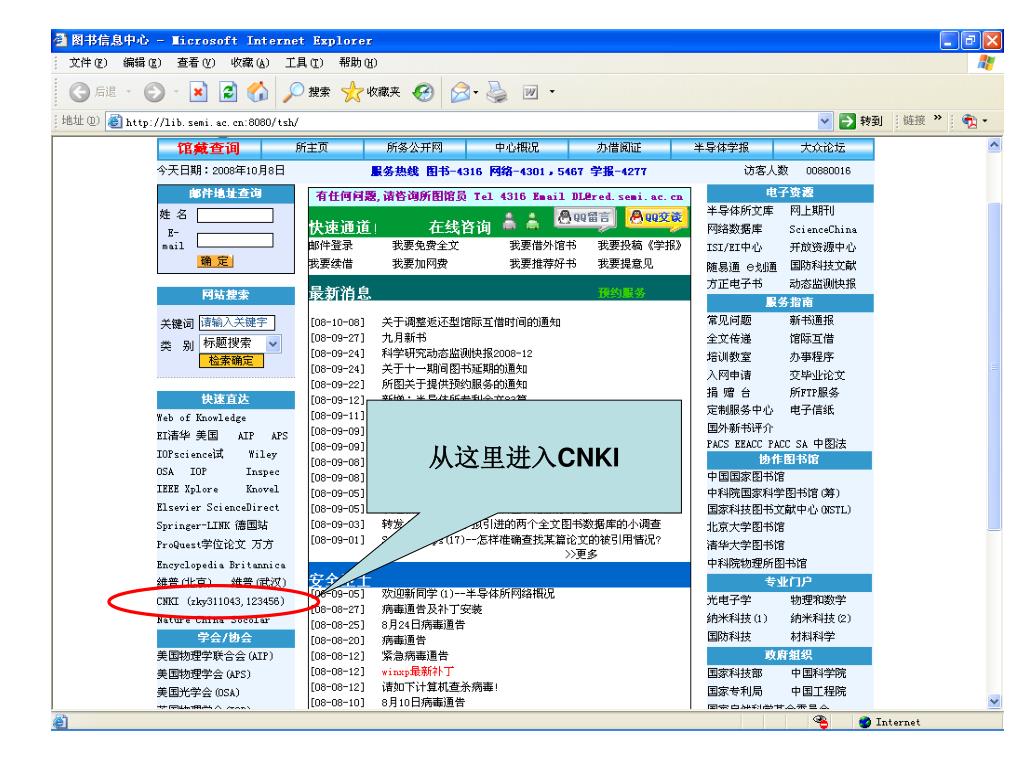Open the 所务公开网 nav tab
This screenshot has width=1024, height=768.
point(415,148)
